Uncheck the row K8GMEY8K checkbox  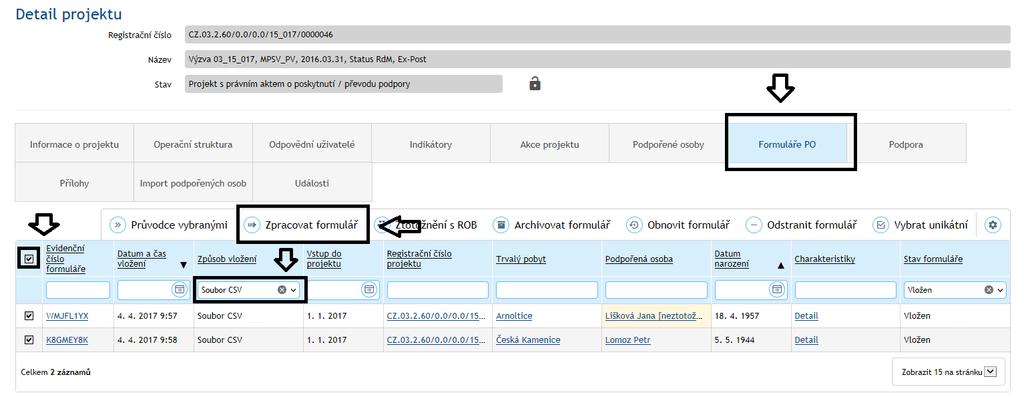pyautogui.click(x=29, y=340)
